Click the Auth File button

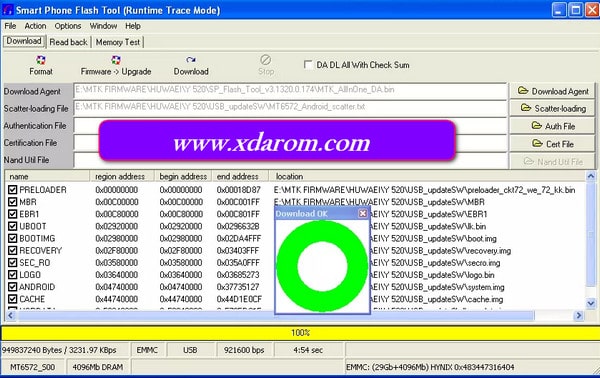(552, 126)
